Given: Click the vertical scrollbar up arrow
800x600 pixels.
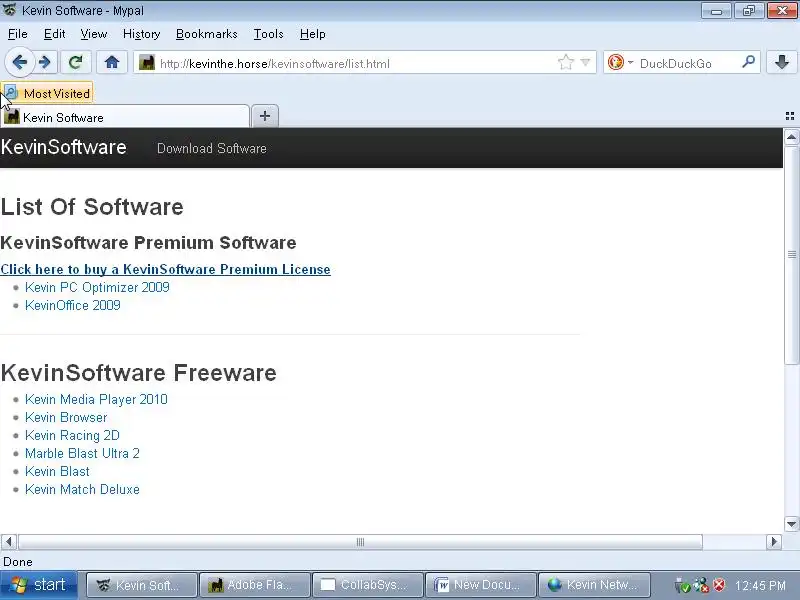Looking at the screenshot, I should [x=791, y=137].
